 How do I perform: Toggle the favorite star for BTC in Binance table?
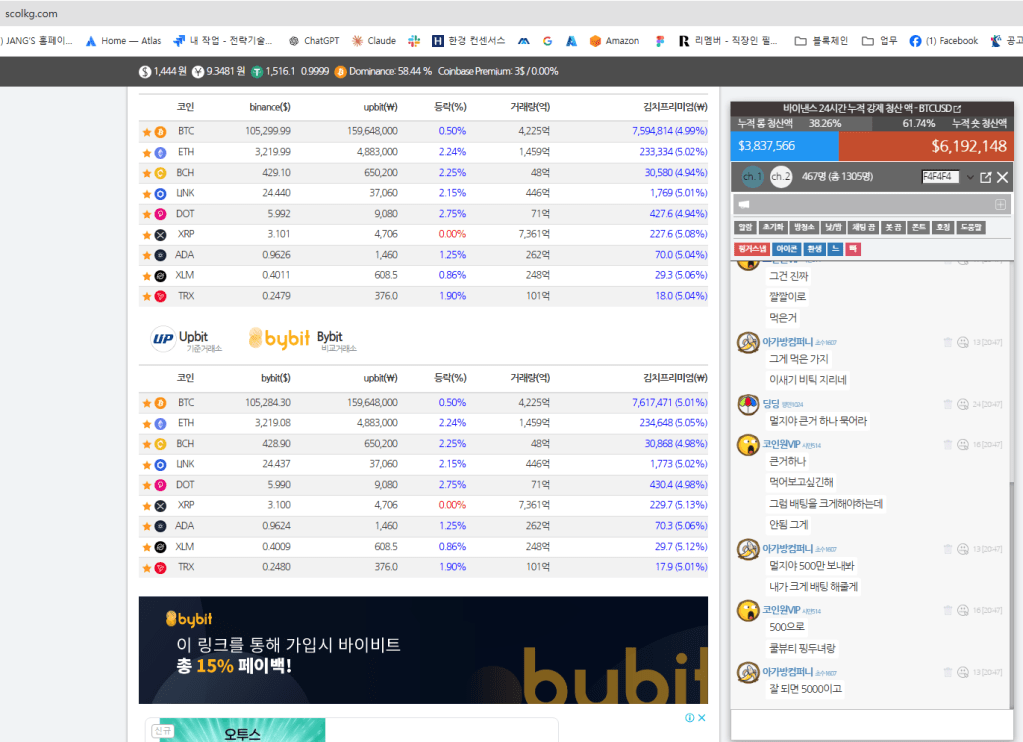tap(147, 131)
